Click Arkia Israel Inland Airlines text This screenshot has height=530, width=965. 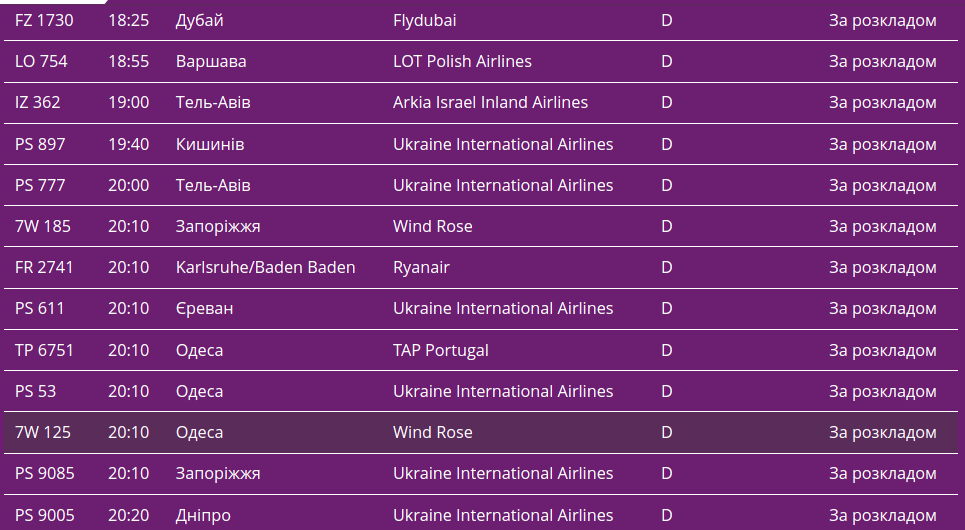pyautogui.click(x=490, y=102)
